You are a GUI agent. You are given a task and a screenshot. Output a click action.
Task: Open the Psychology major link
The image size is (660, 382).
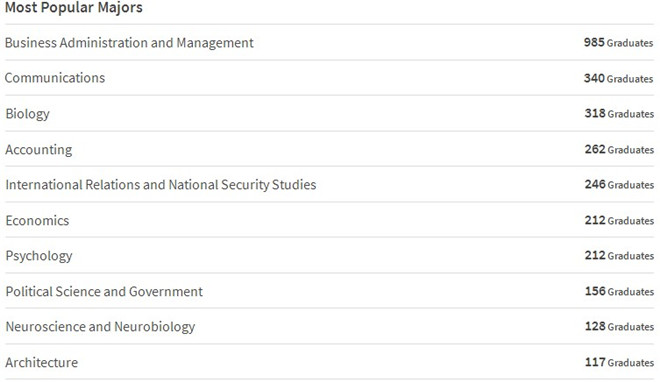pos(39,256)
